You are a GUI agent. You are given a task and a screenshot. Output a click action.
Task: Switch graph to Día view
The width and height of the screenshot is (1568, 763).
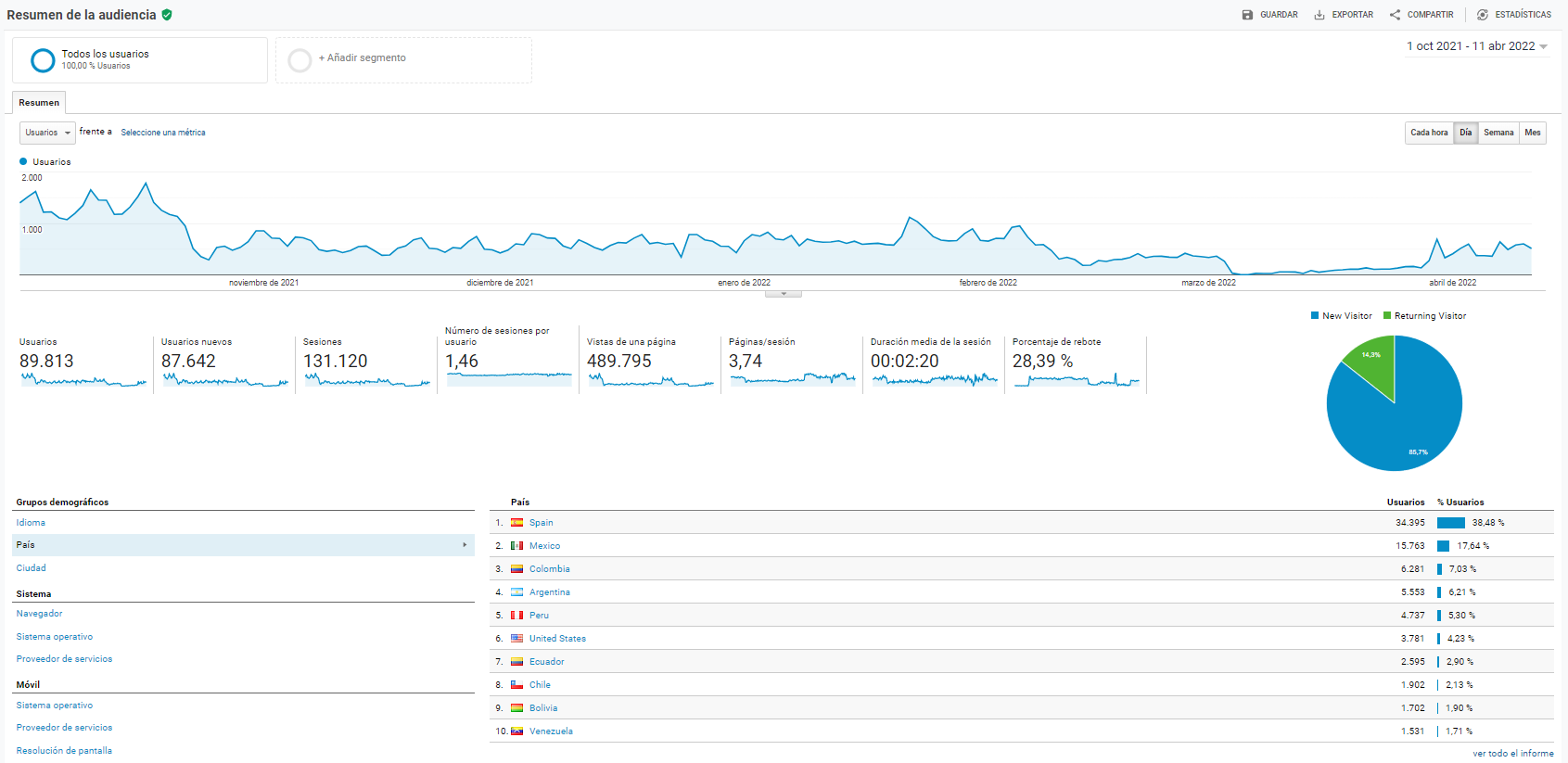[x=1465, y=133]
